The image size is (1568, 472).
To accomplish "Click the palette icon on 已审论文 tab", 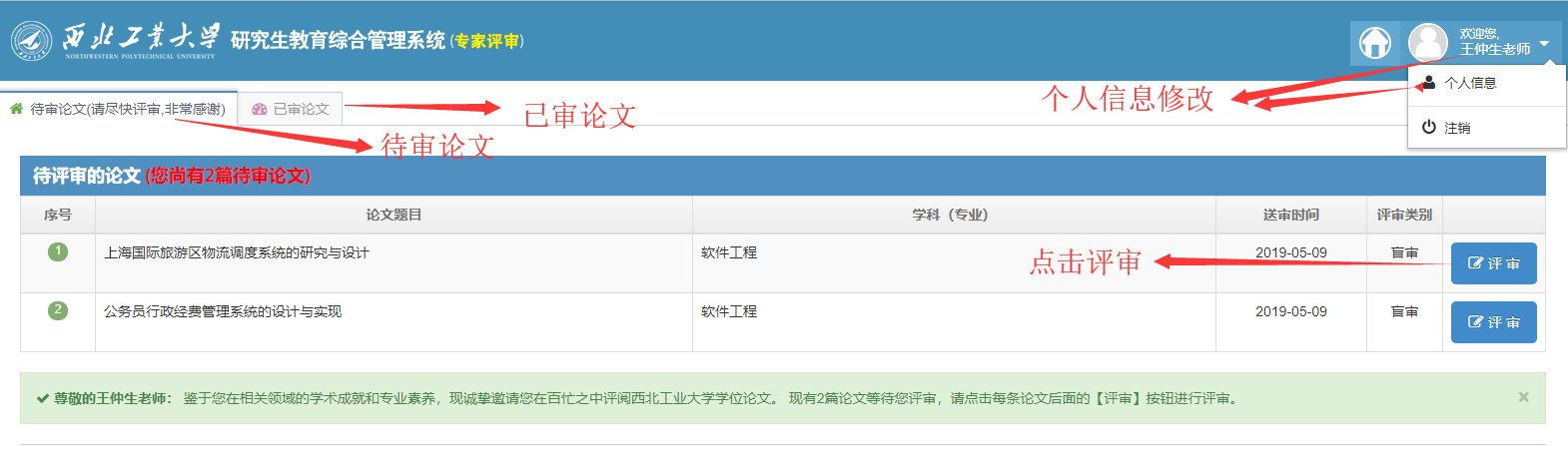I will (x=260, y=109).
